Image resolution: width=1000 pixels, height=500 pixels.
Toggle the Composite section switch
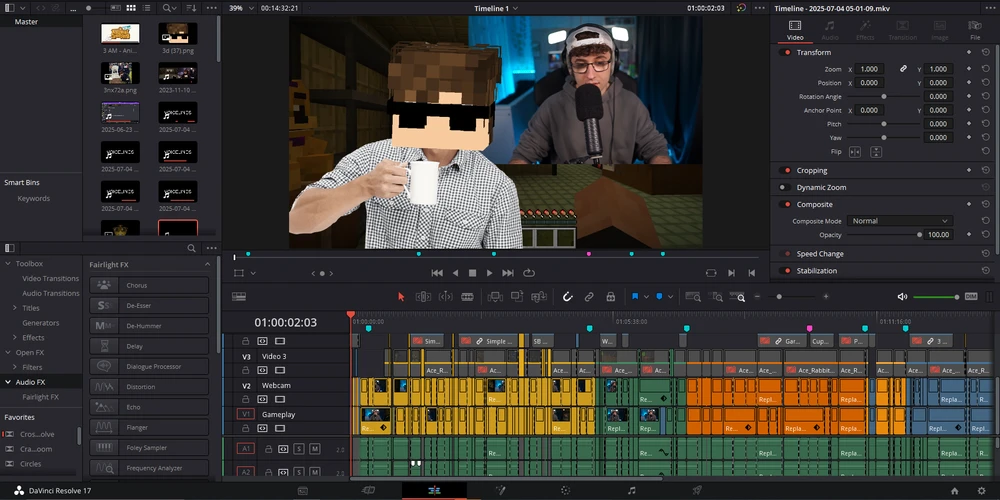784,204
